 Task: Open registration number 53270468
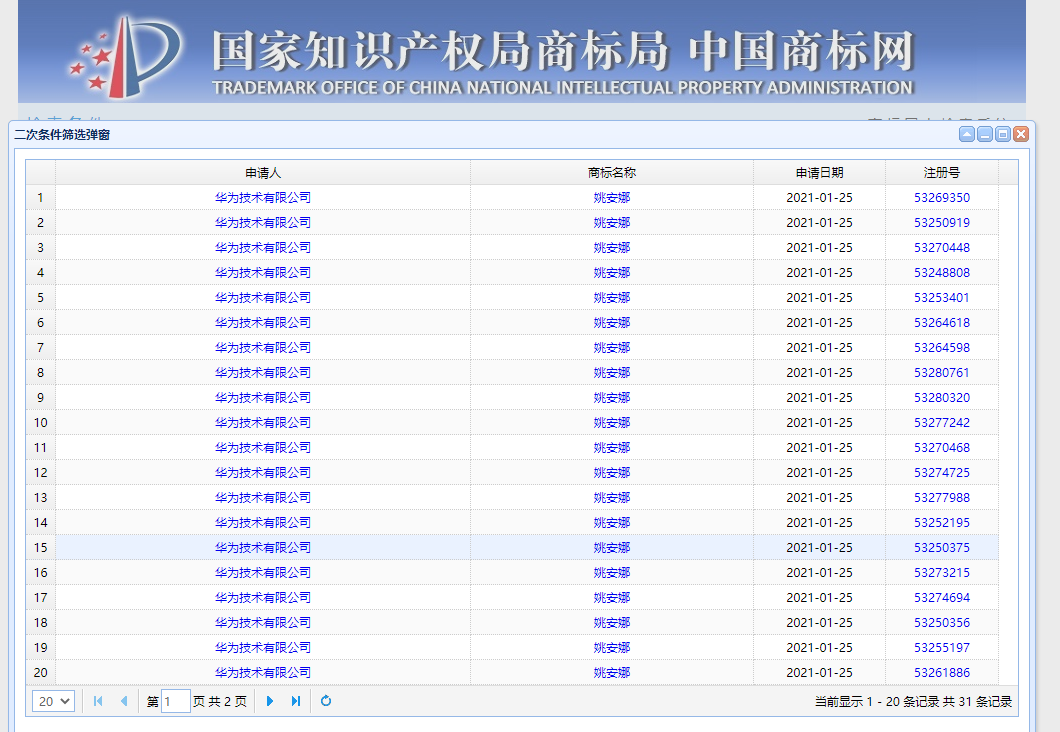[942, 447]
